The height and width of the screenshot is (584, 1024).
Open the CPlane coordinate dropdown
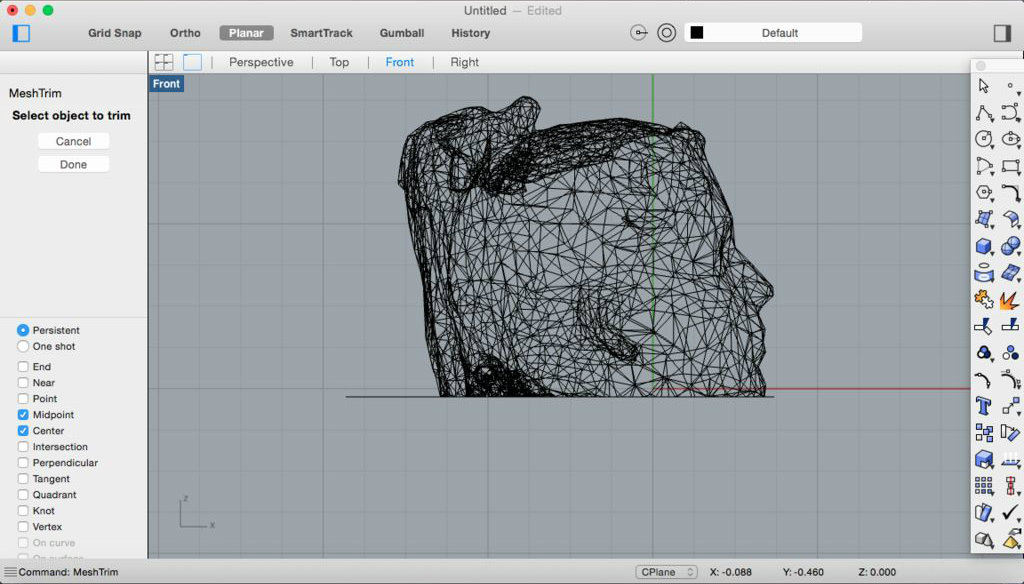(666, 572)
